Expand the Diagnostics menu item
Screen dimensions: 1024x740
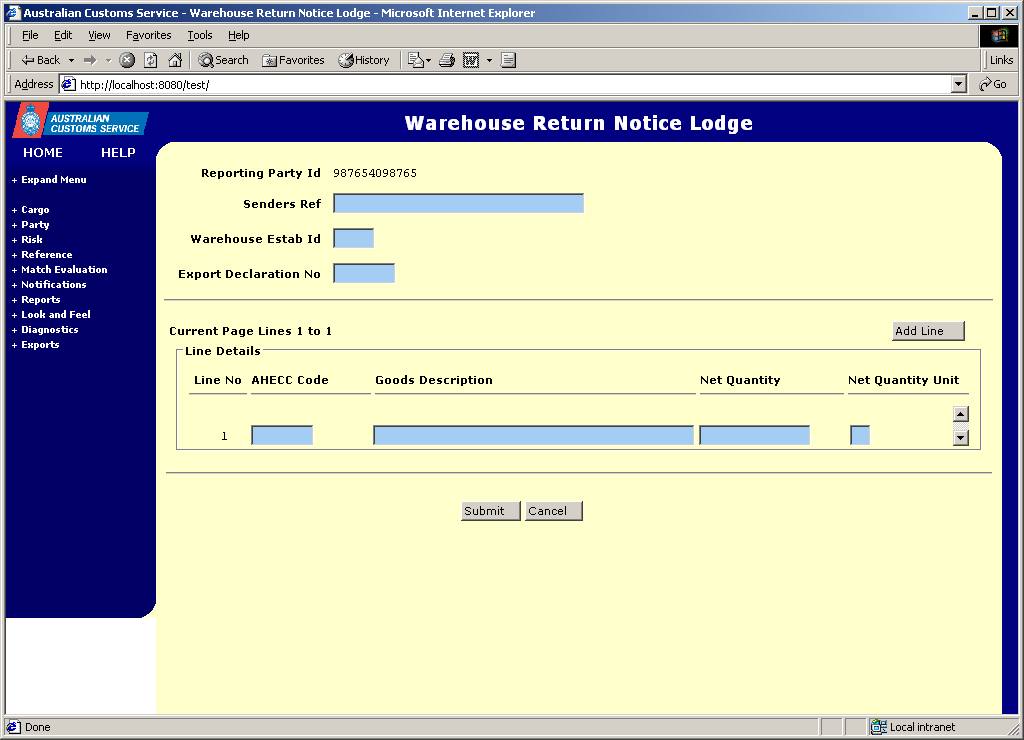[x=45, y=330]
